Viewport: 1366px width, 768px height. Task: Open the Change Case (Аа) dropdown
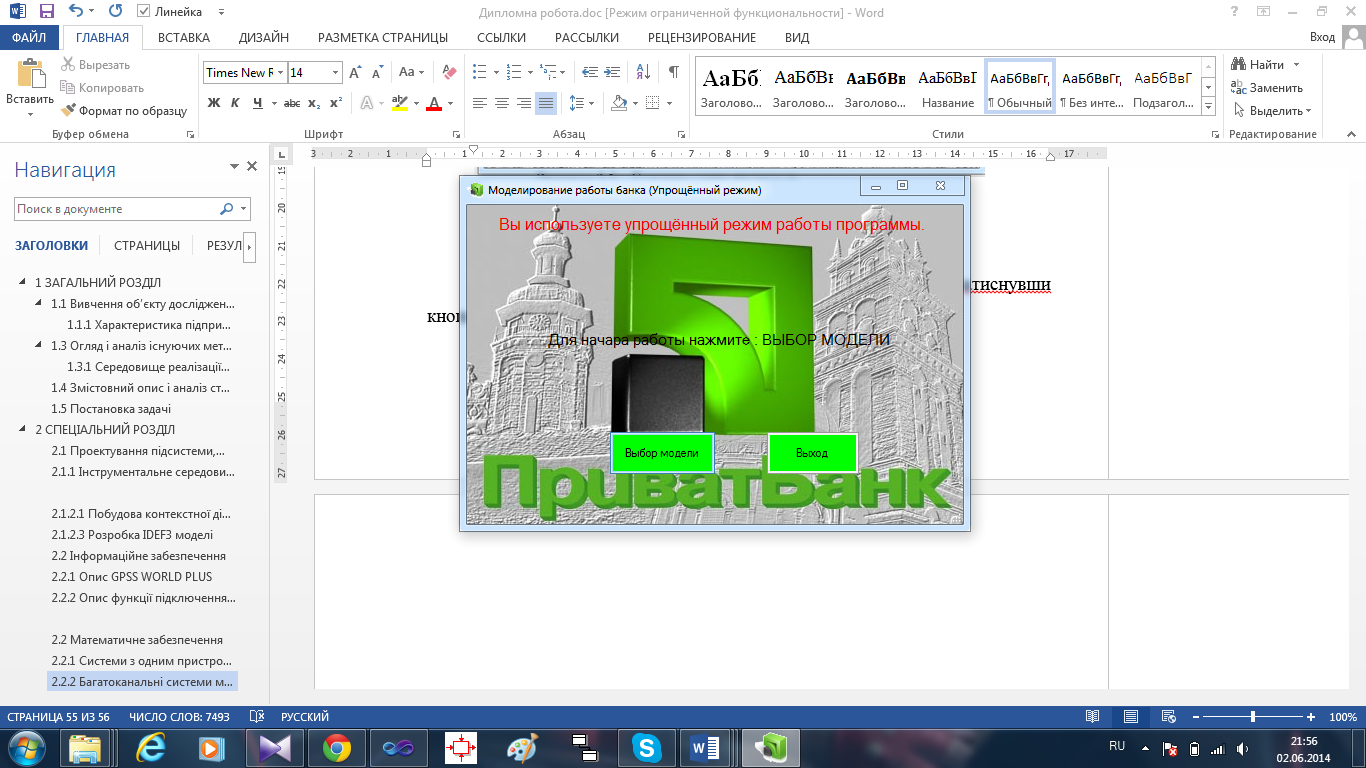[x=412, y=72]
